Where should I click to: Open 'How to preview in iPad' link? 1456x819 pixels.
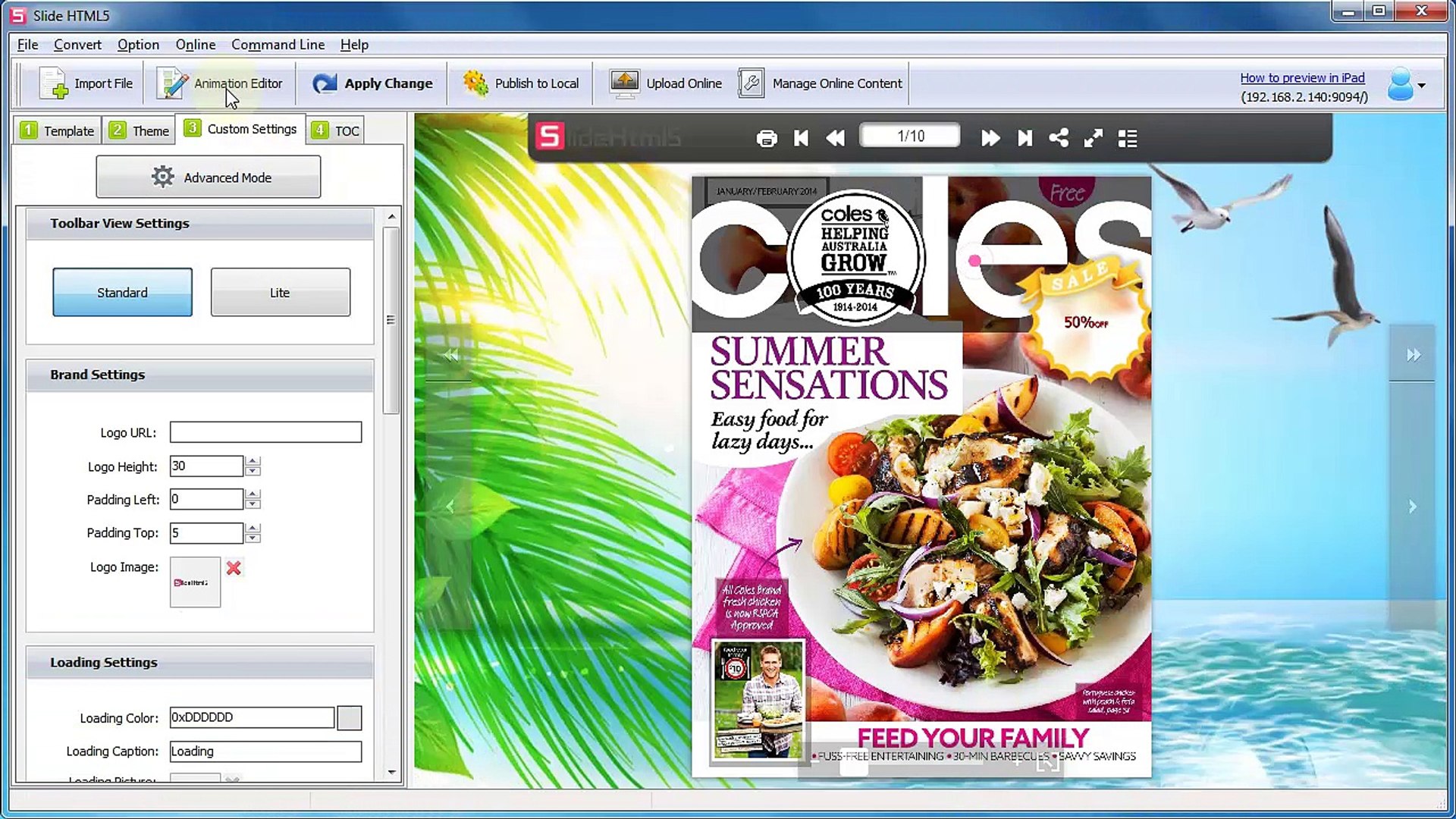click(x=1302, y=77)
